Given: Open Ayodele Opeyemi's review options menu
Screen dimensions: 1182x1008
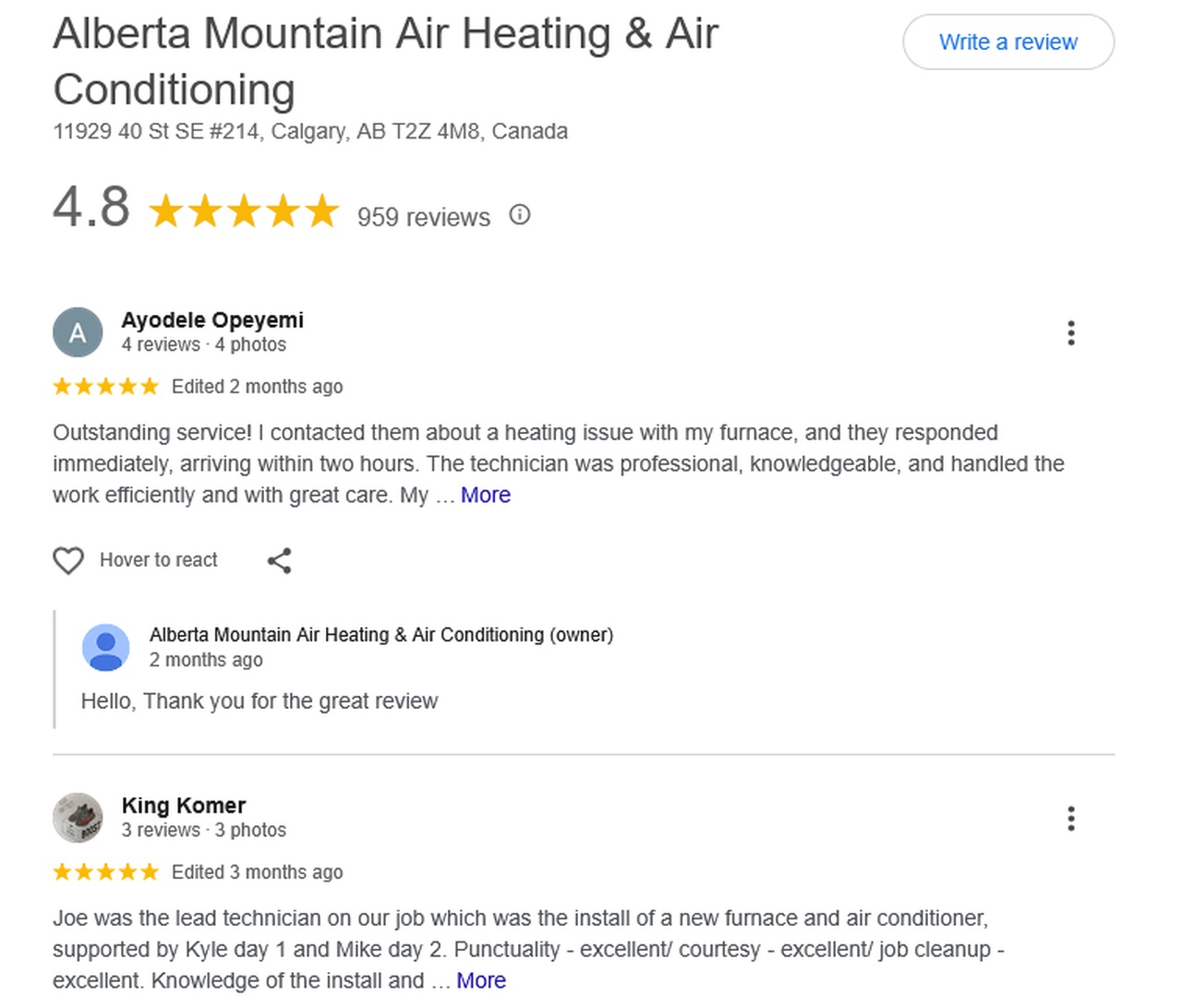Looking at the screenshot, I should coord(1071,333).
